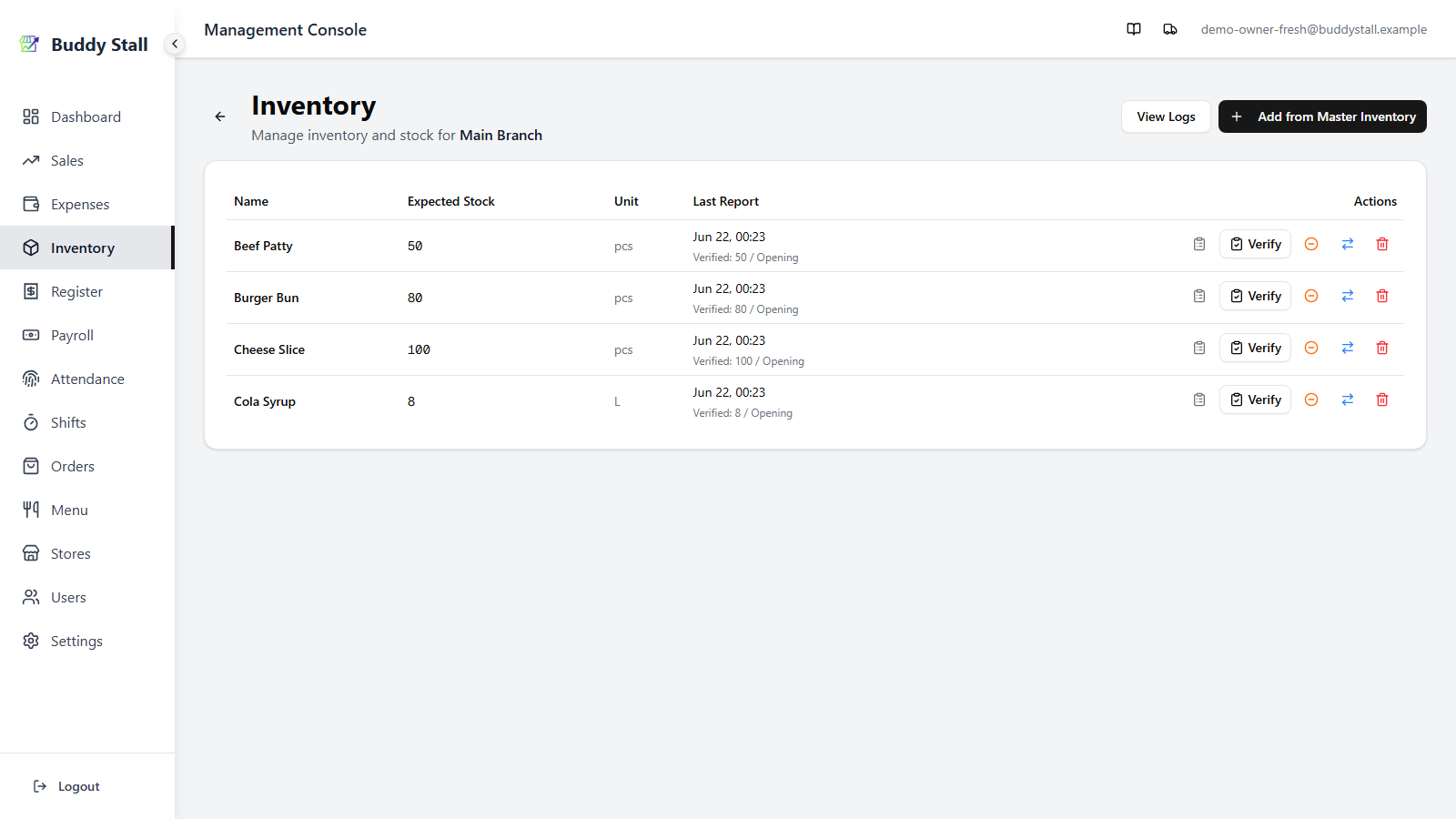This screenshot has width=1456, height=819.
Task: Open the clipboard report icon for Beef Patty
Action: (x=1199, y=244)
